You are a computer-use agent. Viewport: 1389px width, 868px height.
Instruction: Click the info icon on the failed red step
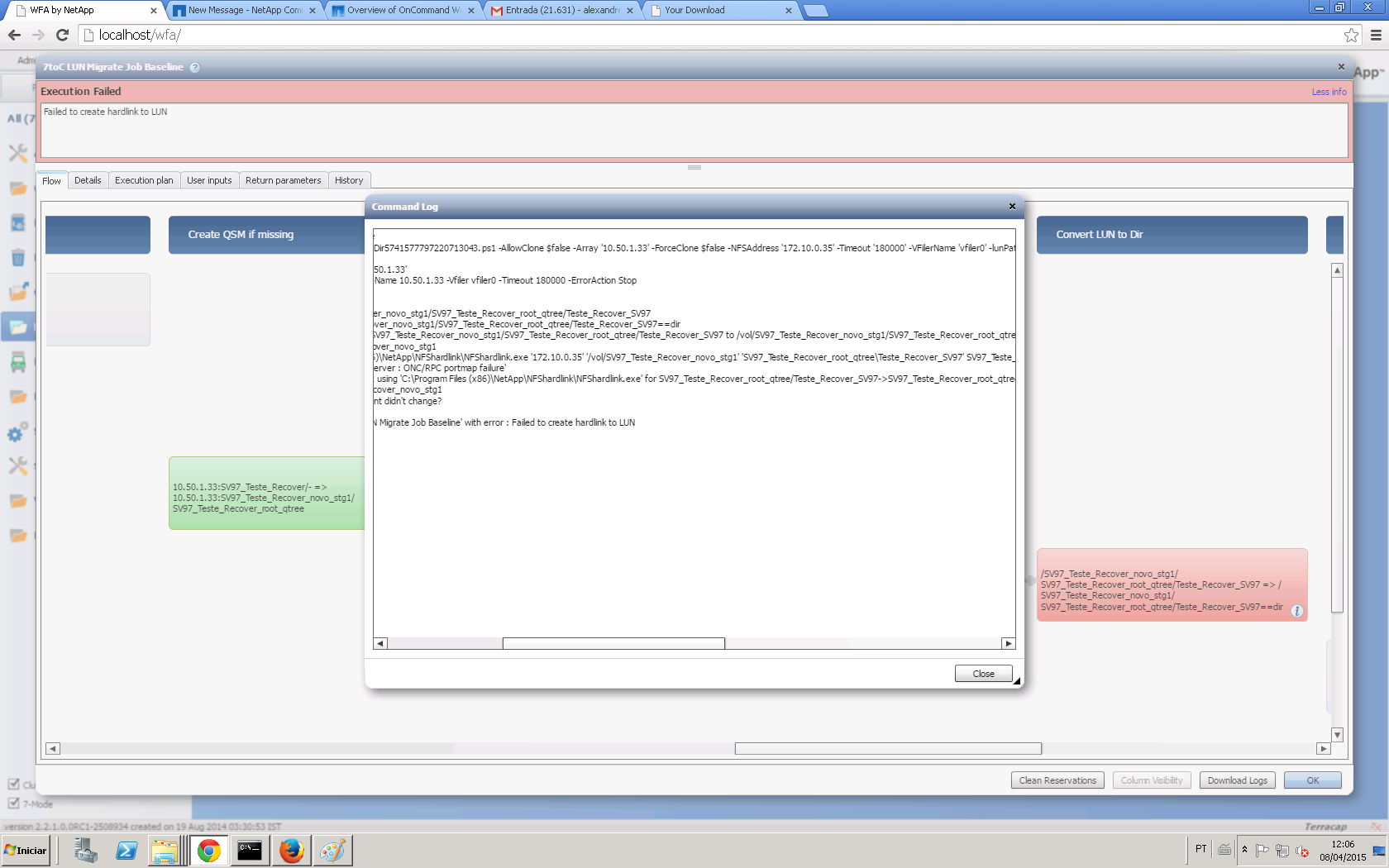[x=1297, y=611]
